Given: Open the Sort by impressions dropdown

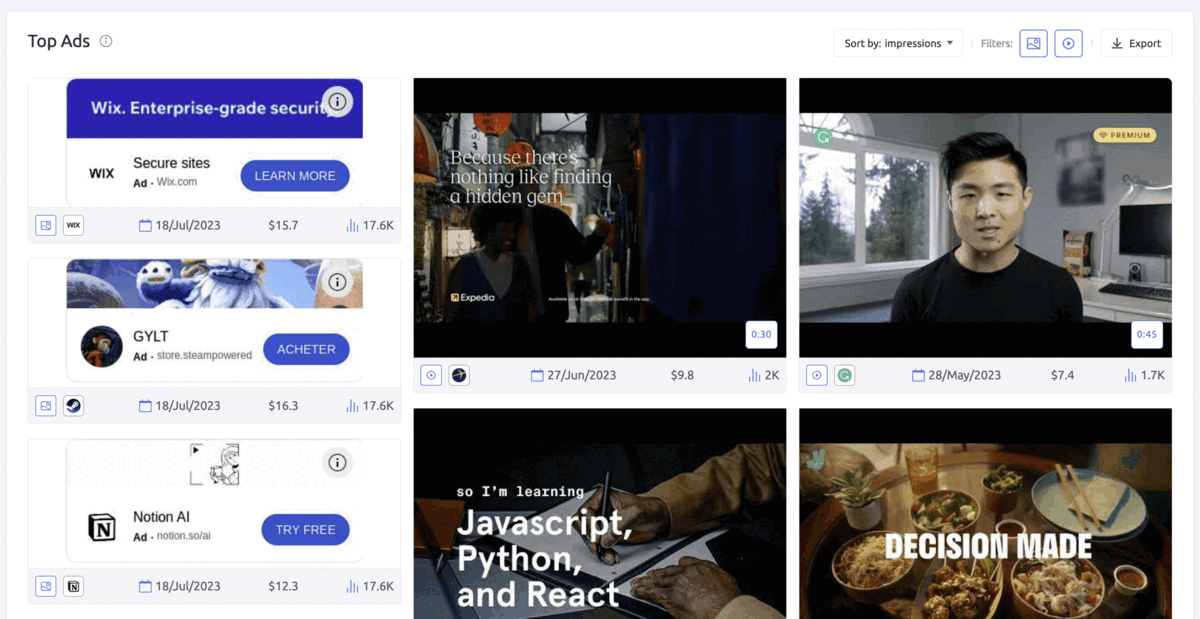Looking at the screenshot, I should (897, 43).
